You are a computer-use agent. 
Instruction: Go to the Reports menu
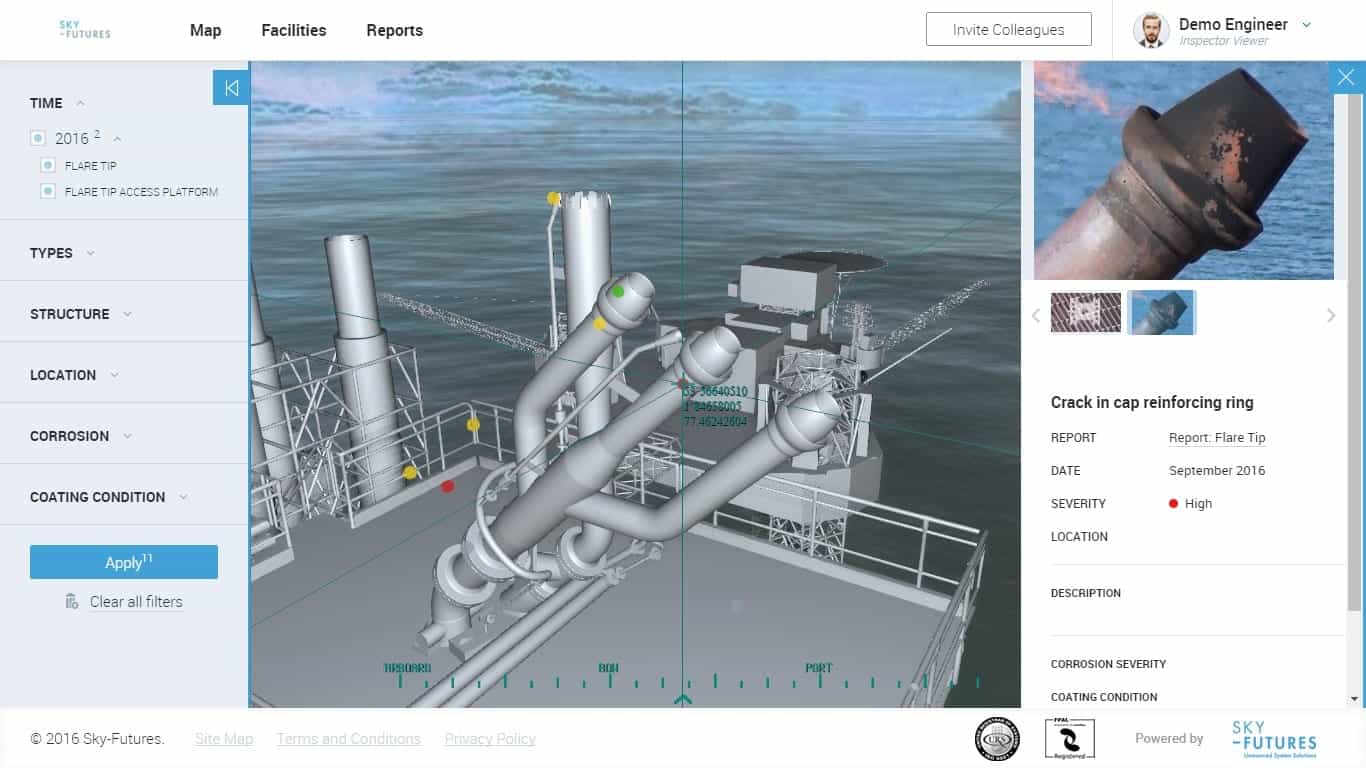point(394,30)
